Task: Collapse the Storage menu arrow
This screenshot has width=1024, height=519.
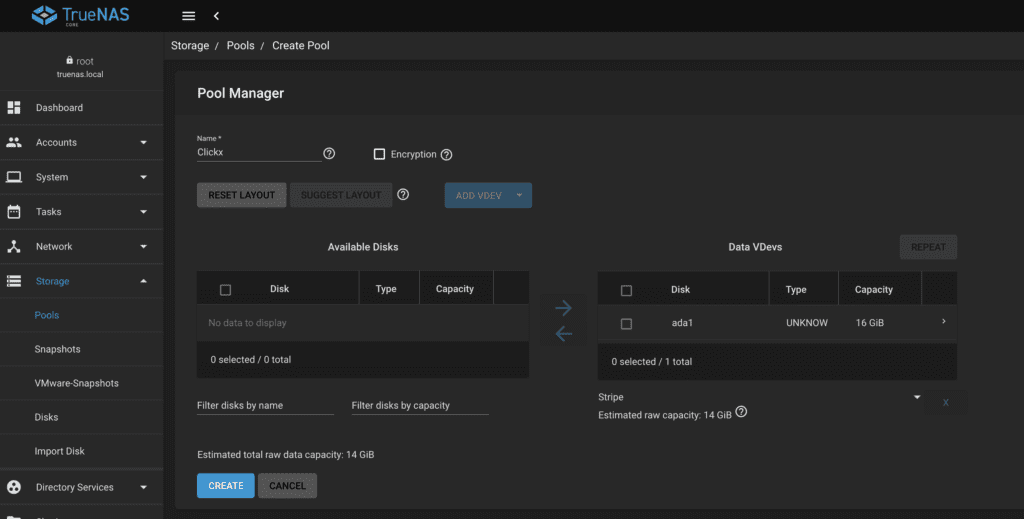Action: [143, 281]
